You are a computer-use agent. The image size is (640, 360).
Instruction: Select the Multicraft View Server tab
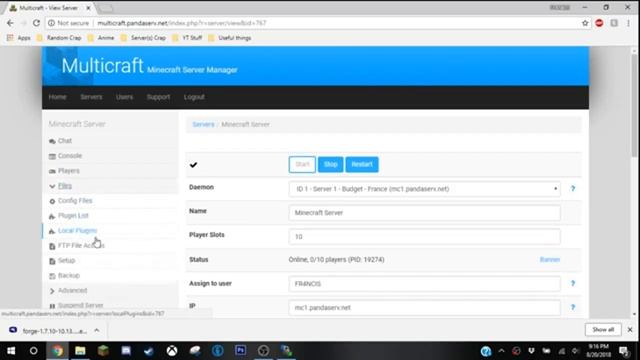[48, 8]
